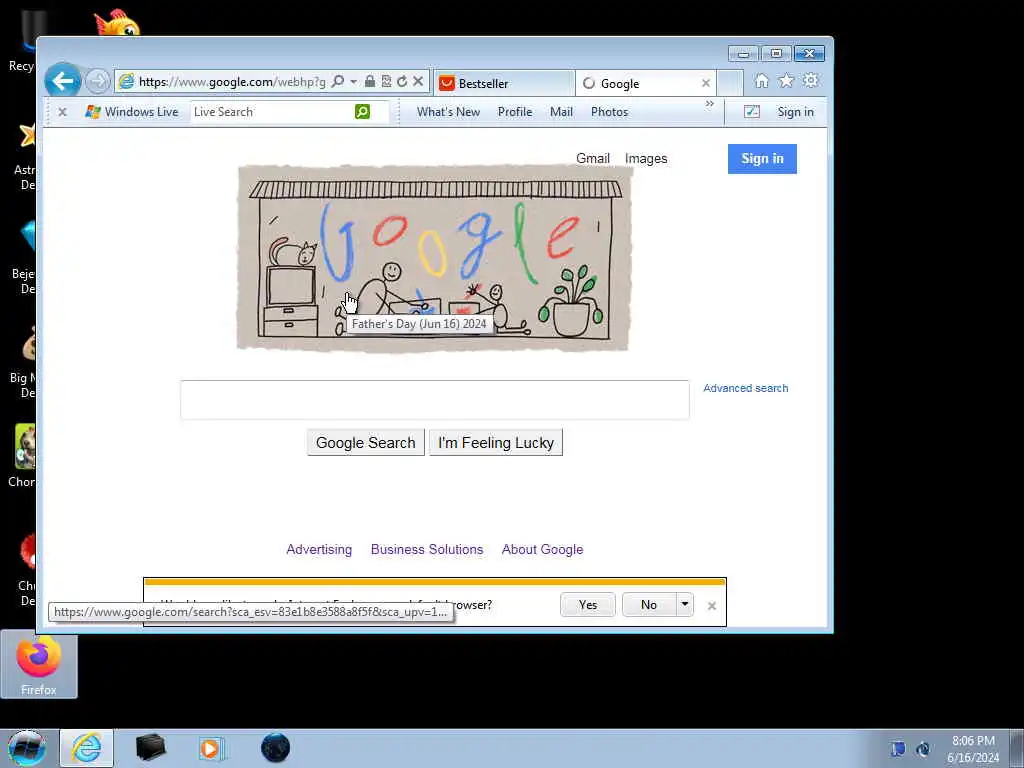Answer Yes to the default browser prompt
This screenshot has height=768, width=1024.
pos(588,605)
